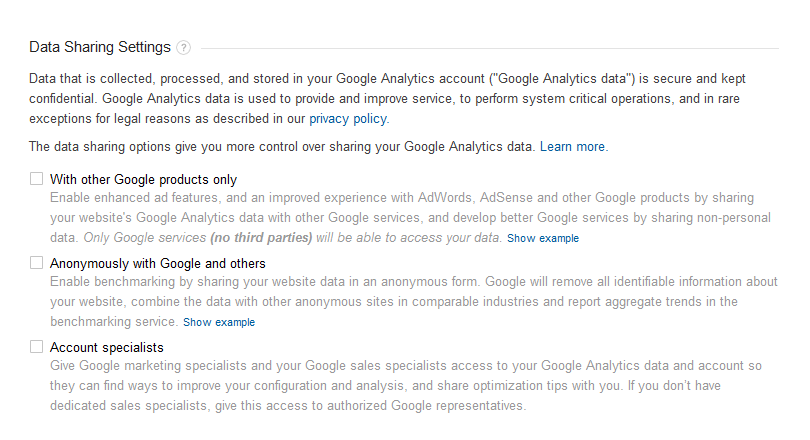Show example for the benchmarking service option
810x440 pixels.
[219, 322]
